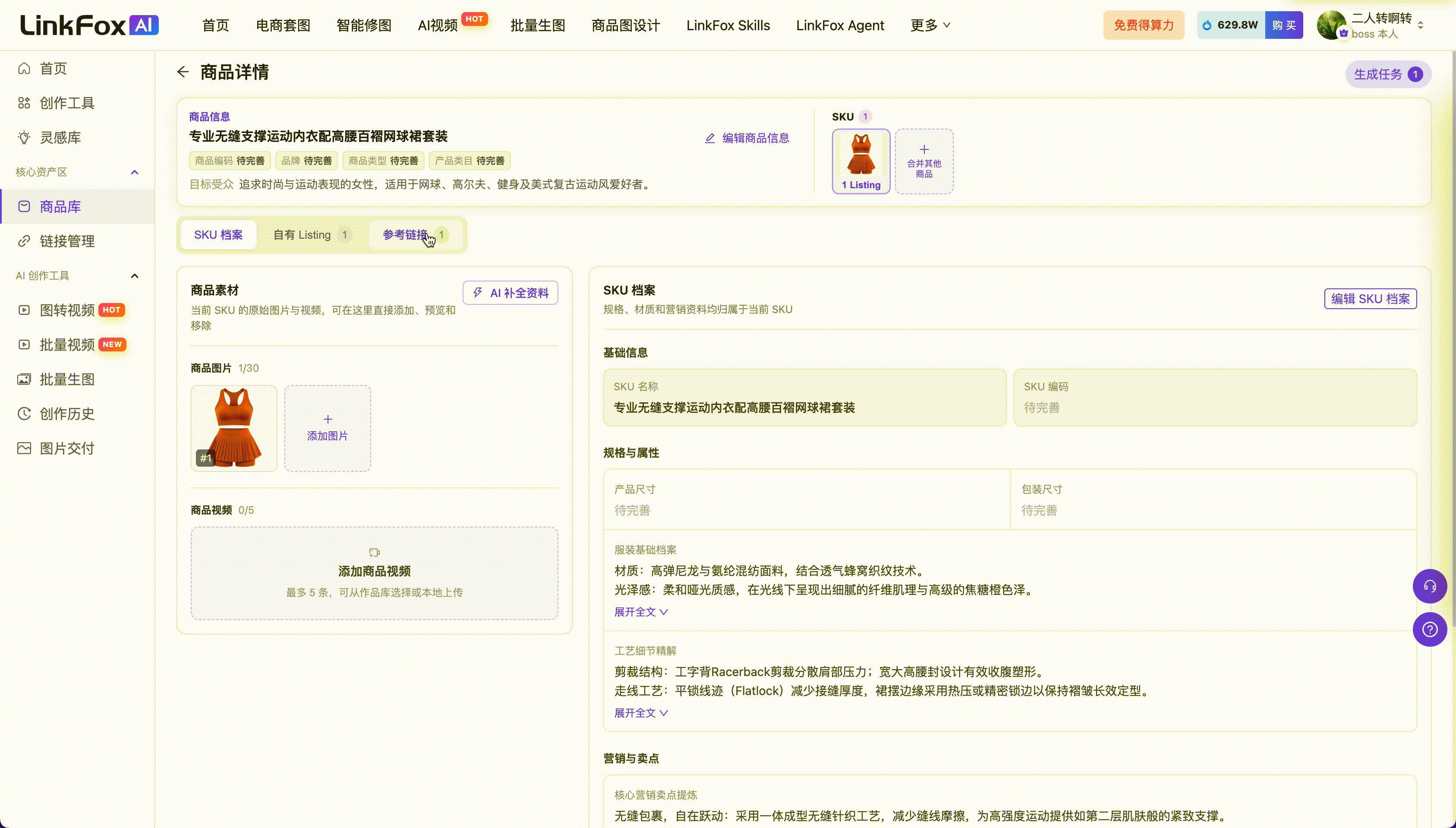This screenshot has height=828, width=1456.
Task: Open LinkFox Skills in top navigation
Action: 728,25
